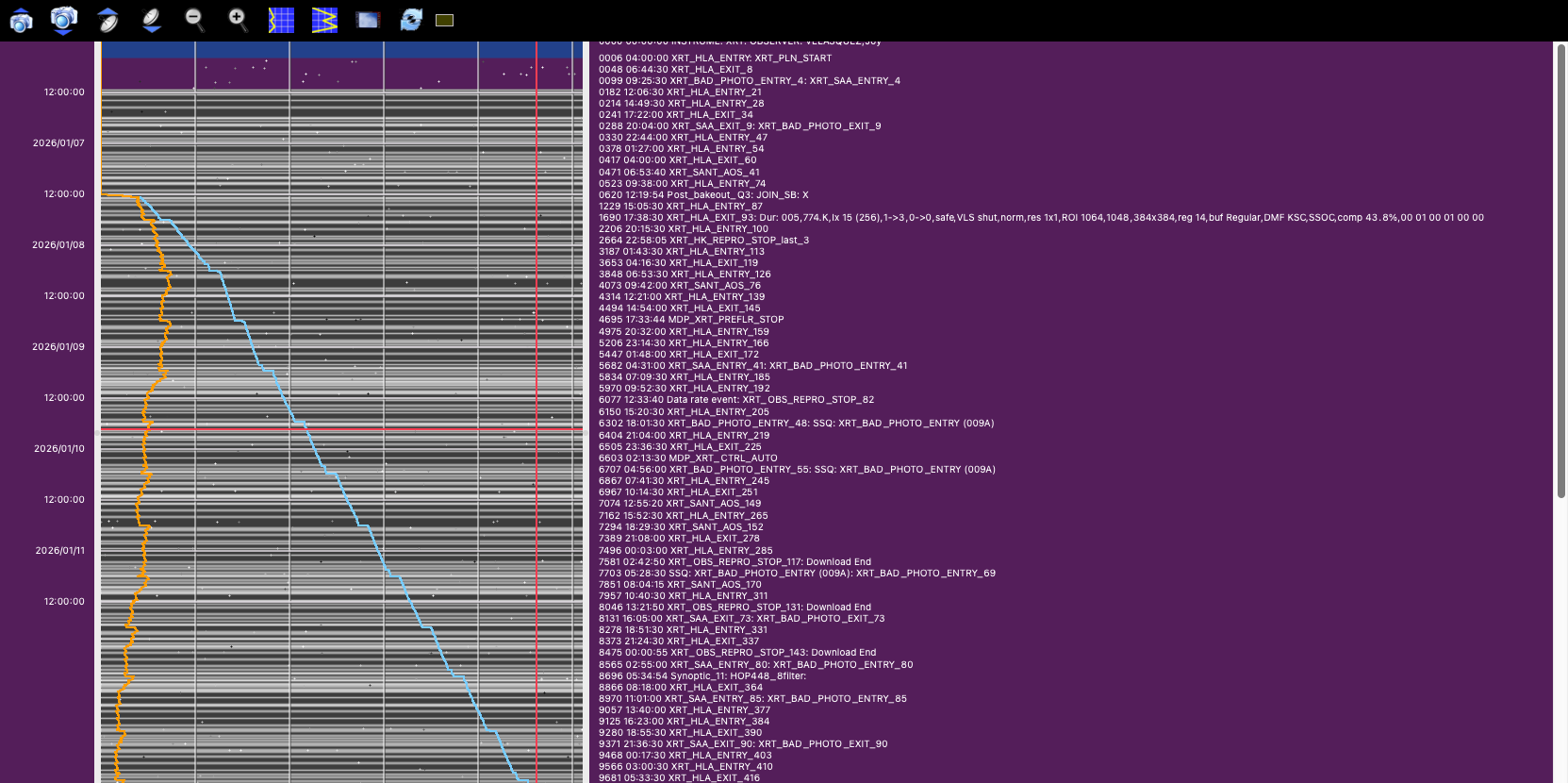
Task: Click the blue grid zigzag graph icon
Action: coord(324,20)
